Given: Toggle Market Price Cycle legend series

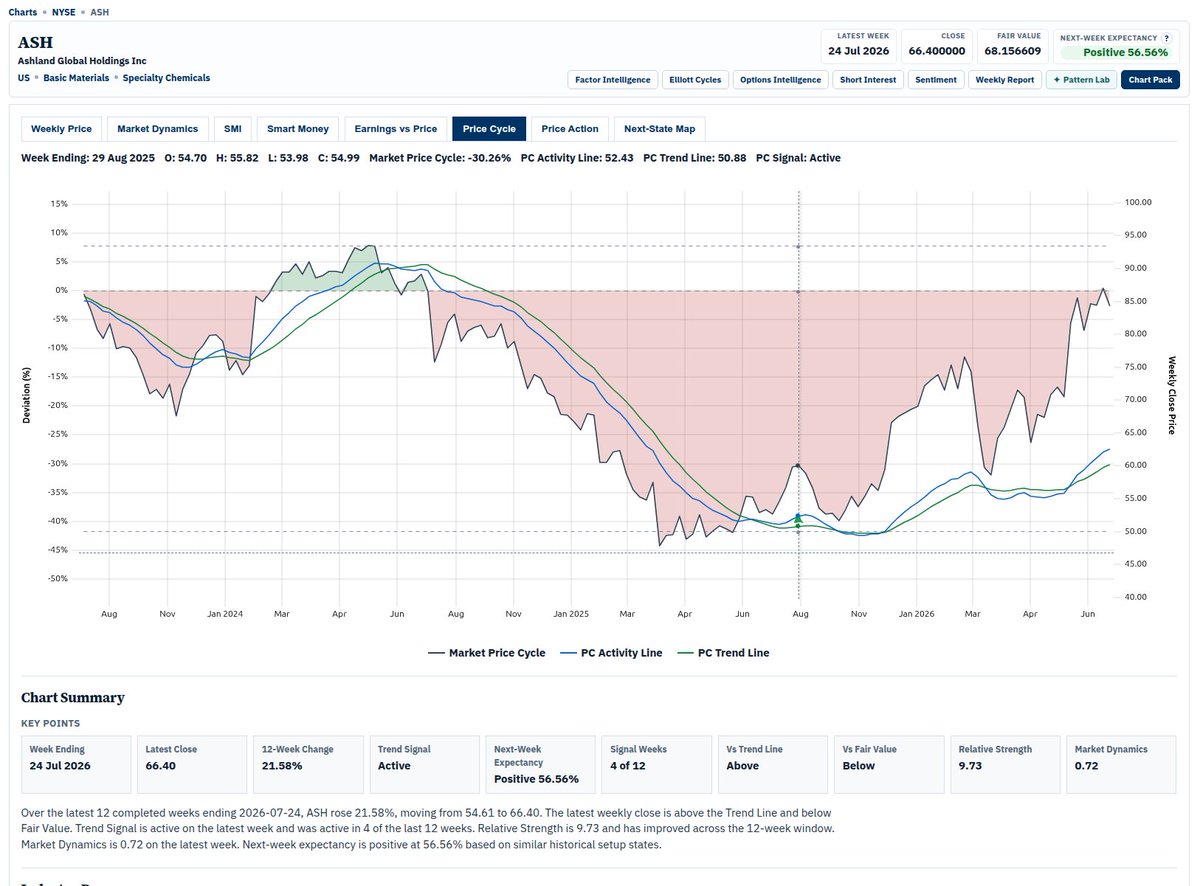Looking at the screenshot, I should (487, 653).
